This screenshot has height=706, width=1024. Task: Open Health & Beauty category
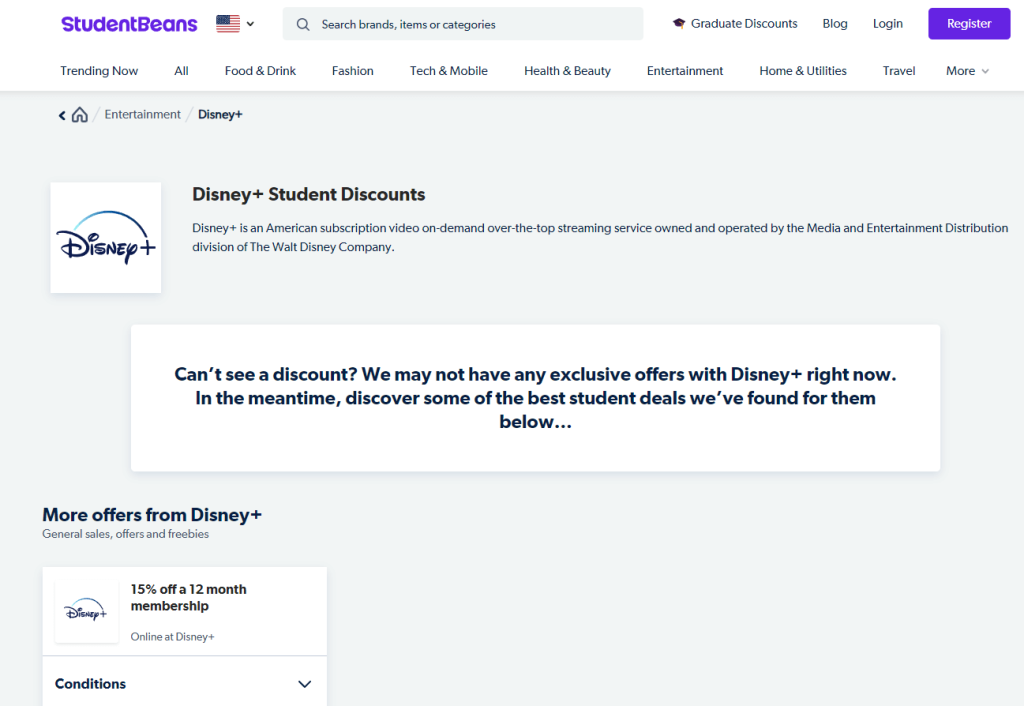[568, 71]
